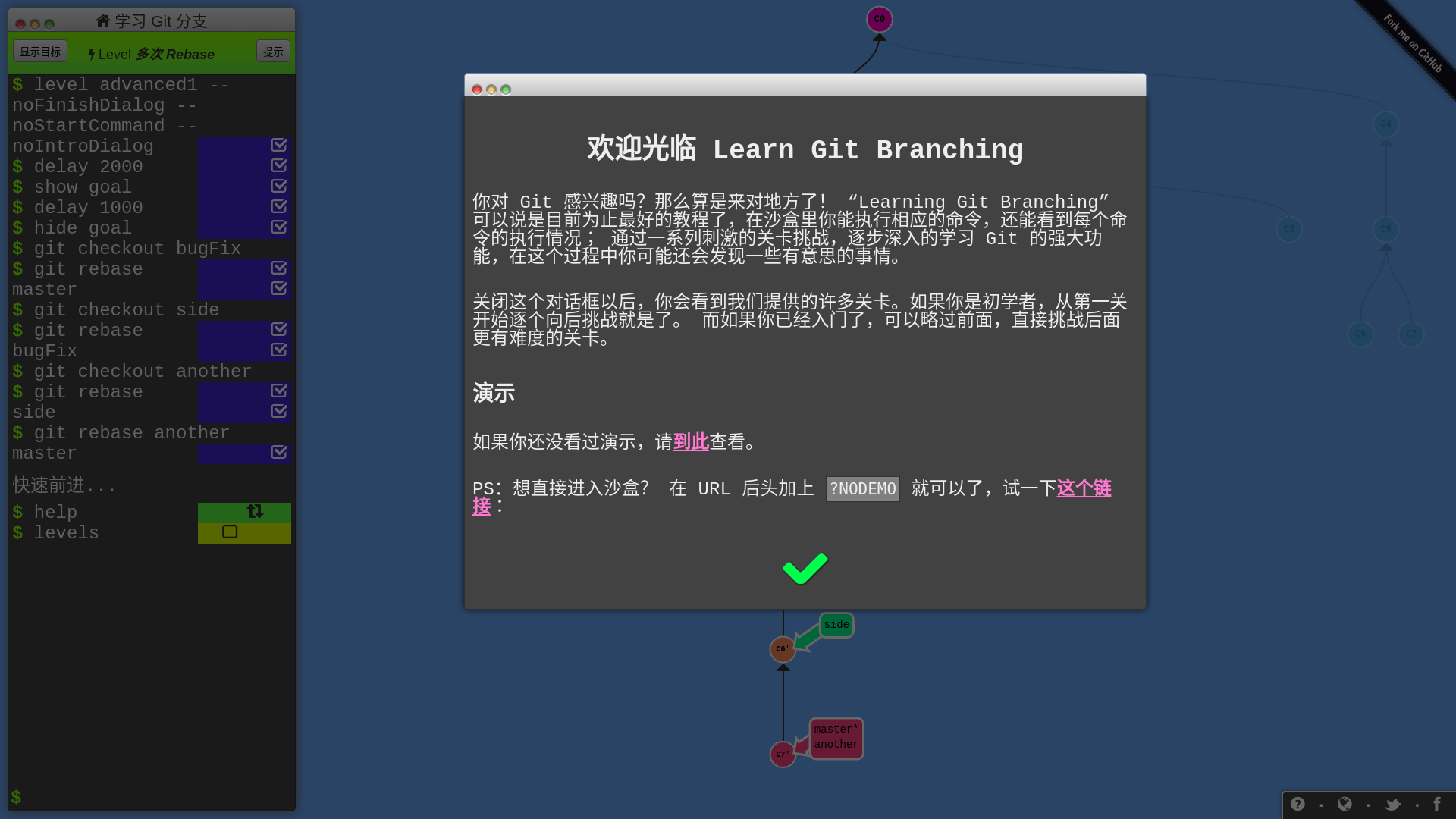Click the share to Facebook icon
The image size is (1456, 819).
point(1438,803)
